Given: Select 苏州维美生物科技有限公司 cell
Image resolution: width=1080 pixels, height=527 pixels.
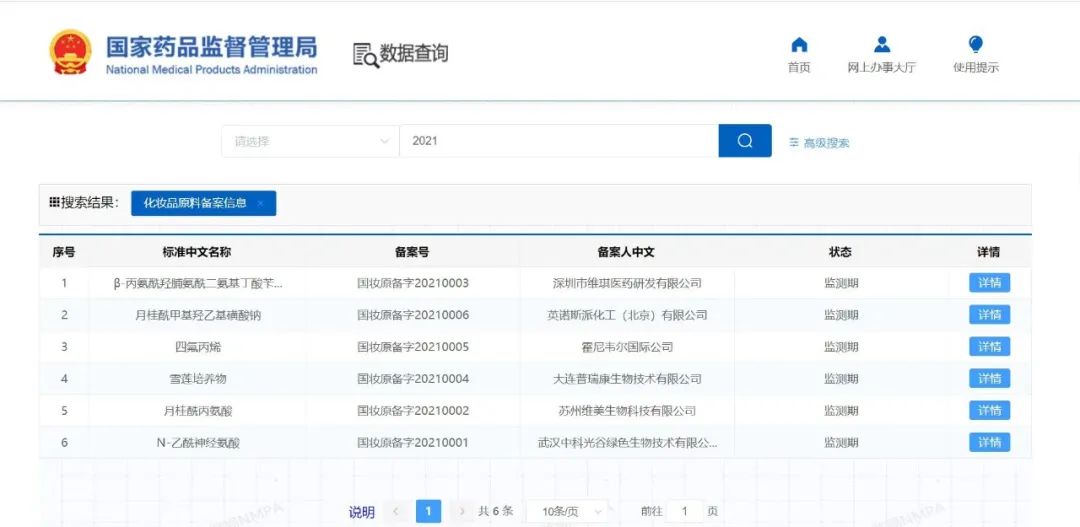Looking at the screenshot, I should pyautogui.click(x=627, y=411).
